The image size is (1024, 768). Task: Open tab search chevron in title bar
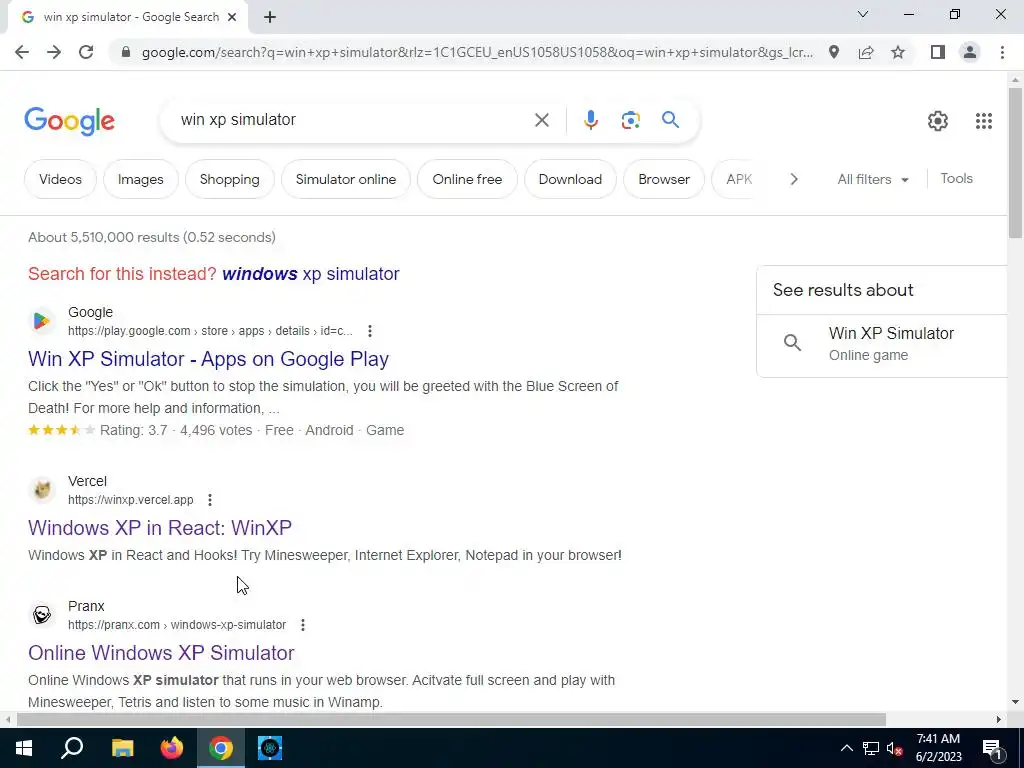click(x=863, y=14)
